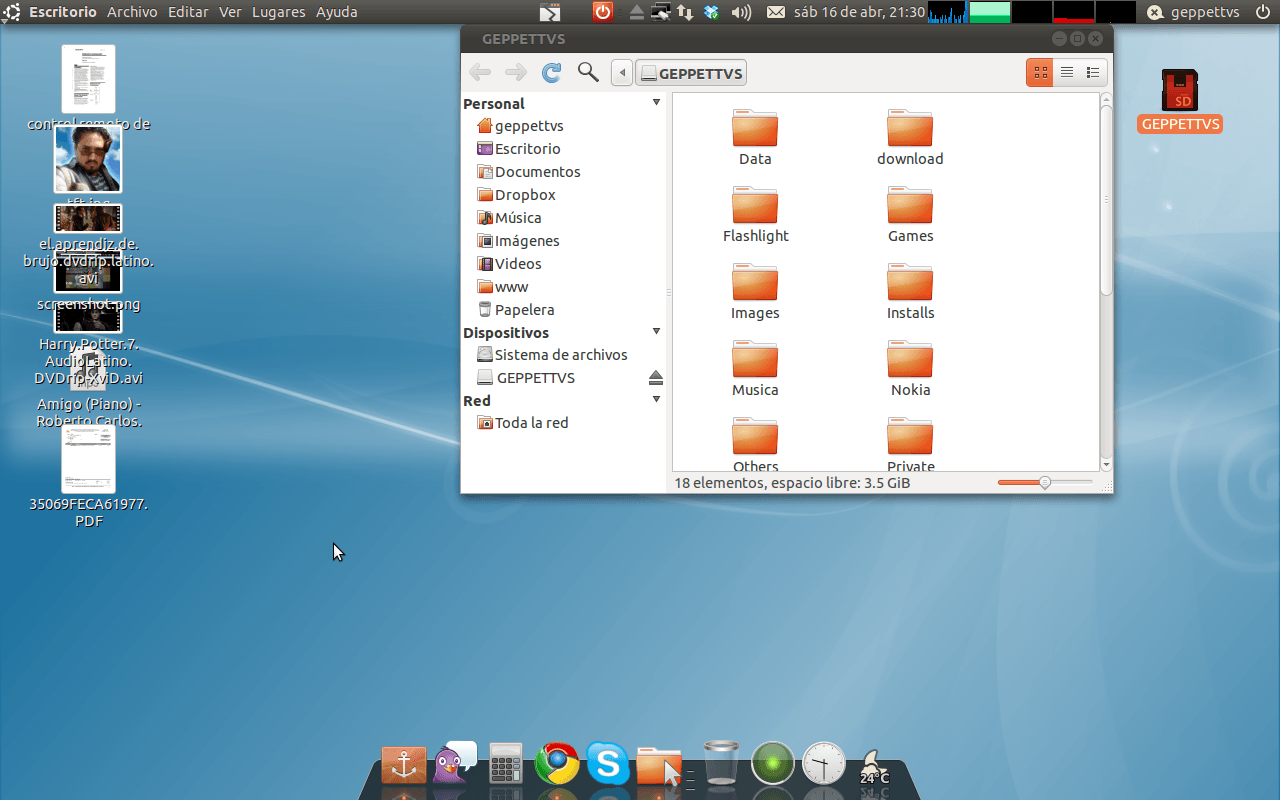Reload the GEPPETTVS folder view
This screenshot has height=800, width=1280.
[x=551, y=72]
